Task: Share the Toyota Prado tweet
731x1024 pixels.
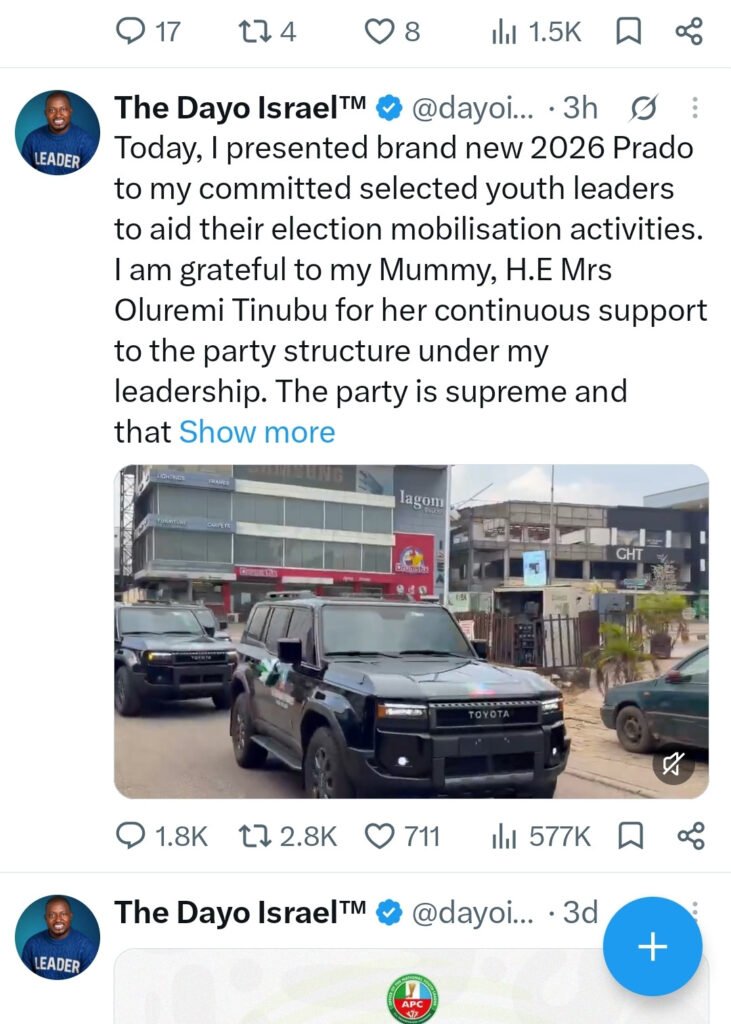Action: click(x=690, y=836)
